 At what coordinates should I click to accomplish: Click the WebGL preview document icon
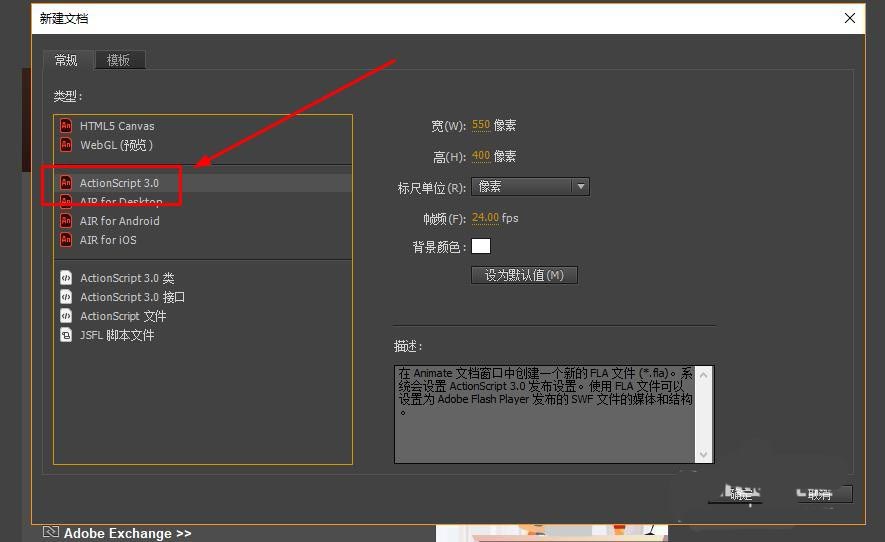click(x=66, y=145)
